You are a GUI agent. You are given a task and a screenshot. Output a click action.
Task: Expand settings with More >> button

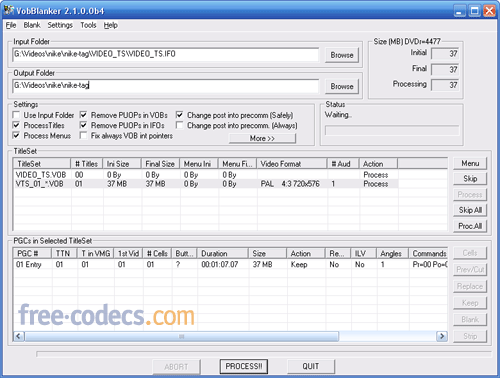pos(262,138)
